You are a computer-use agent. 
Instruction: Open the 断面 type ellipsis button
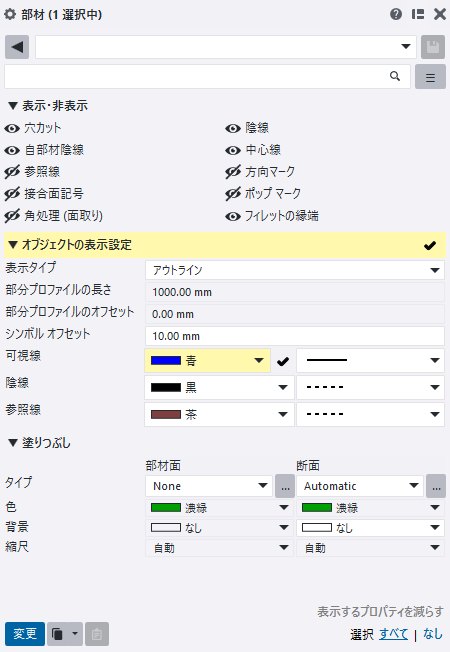click(436, 486)
